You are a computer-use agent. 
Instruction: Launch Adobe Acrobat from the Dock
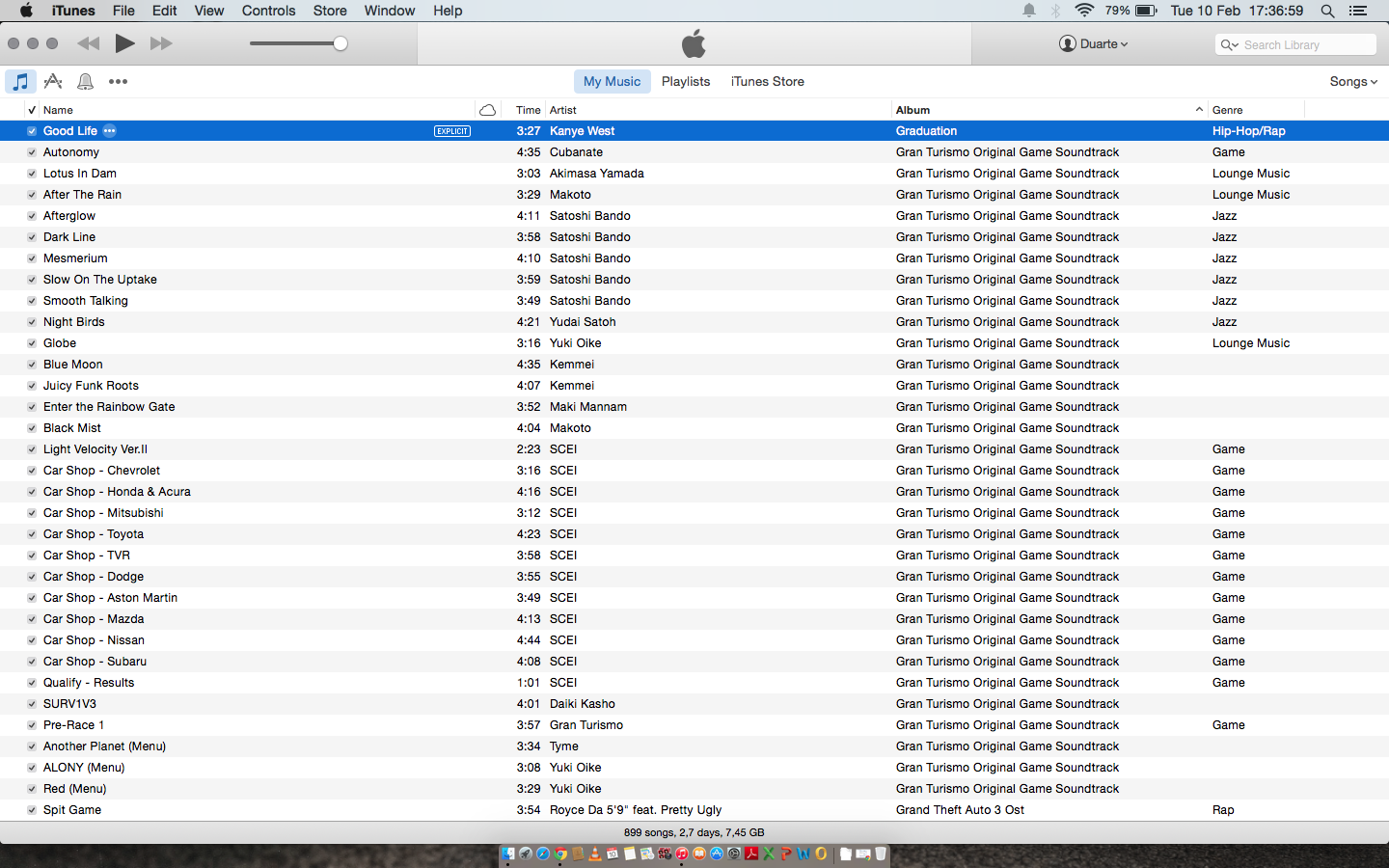click(x=751, y=854)
